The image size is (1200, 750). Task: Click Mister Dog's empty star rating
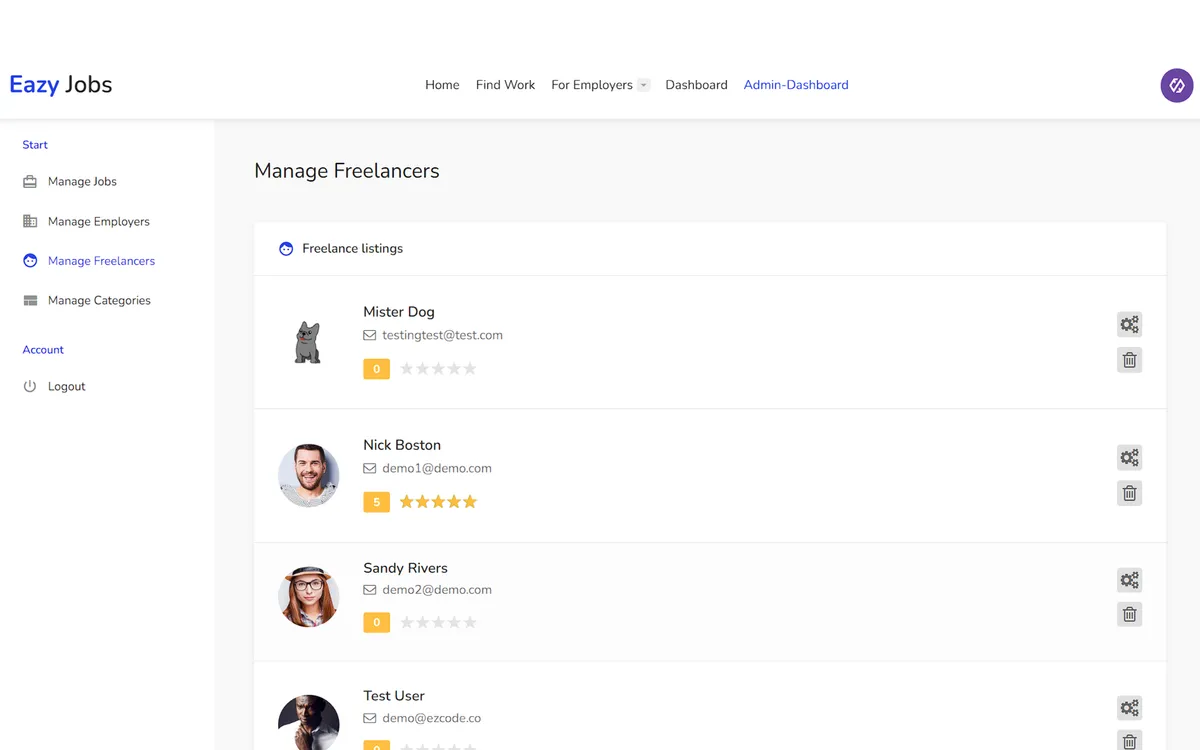point(438,369)
